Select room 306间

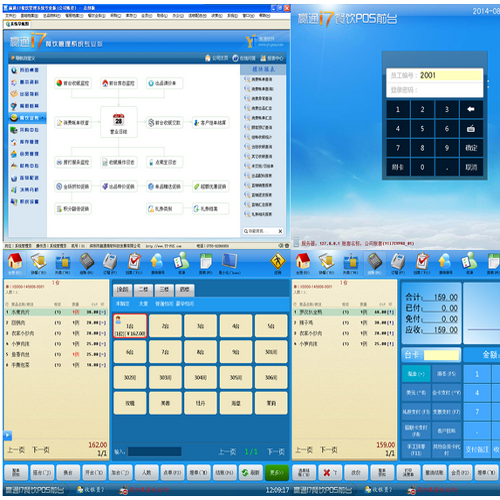click(271, 377)
